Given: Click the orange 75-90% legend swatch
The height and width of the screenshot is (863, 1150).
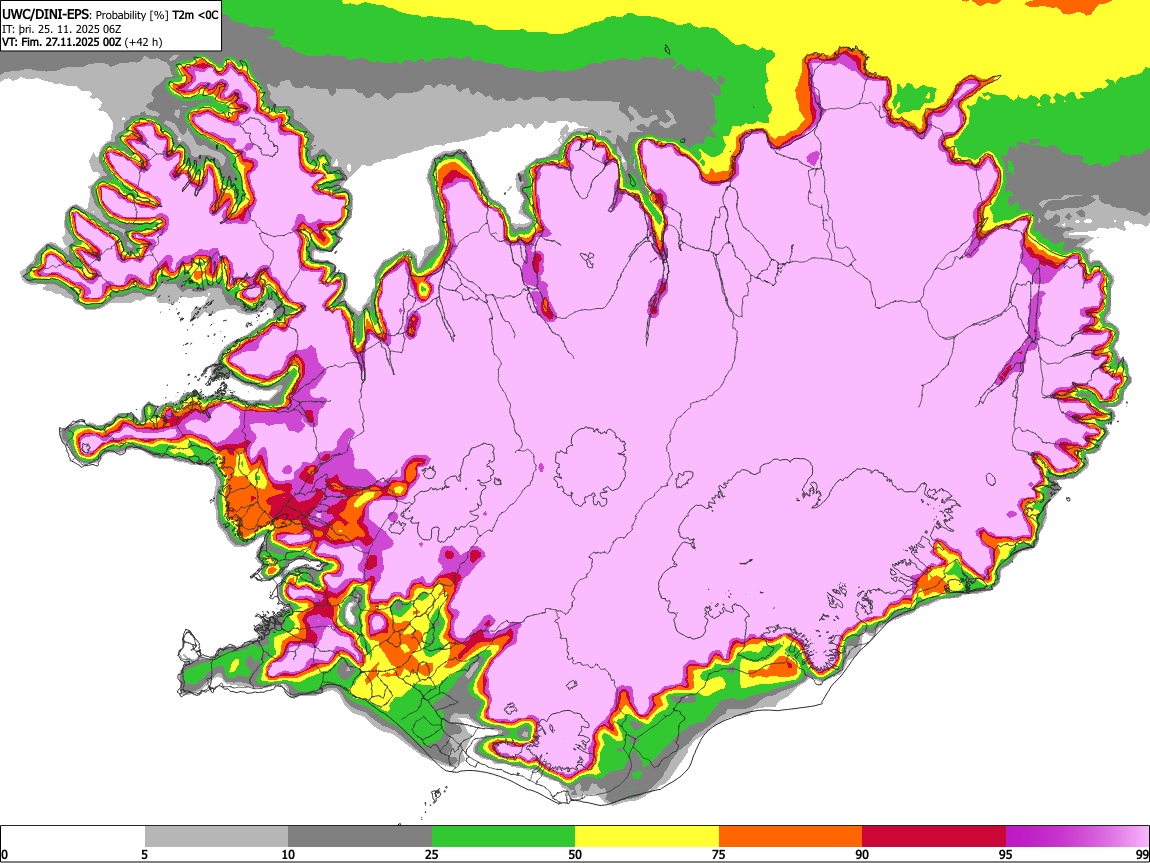Looking at the screenshot, I should (790, 836).
